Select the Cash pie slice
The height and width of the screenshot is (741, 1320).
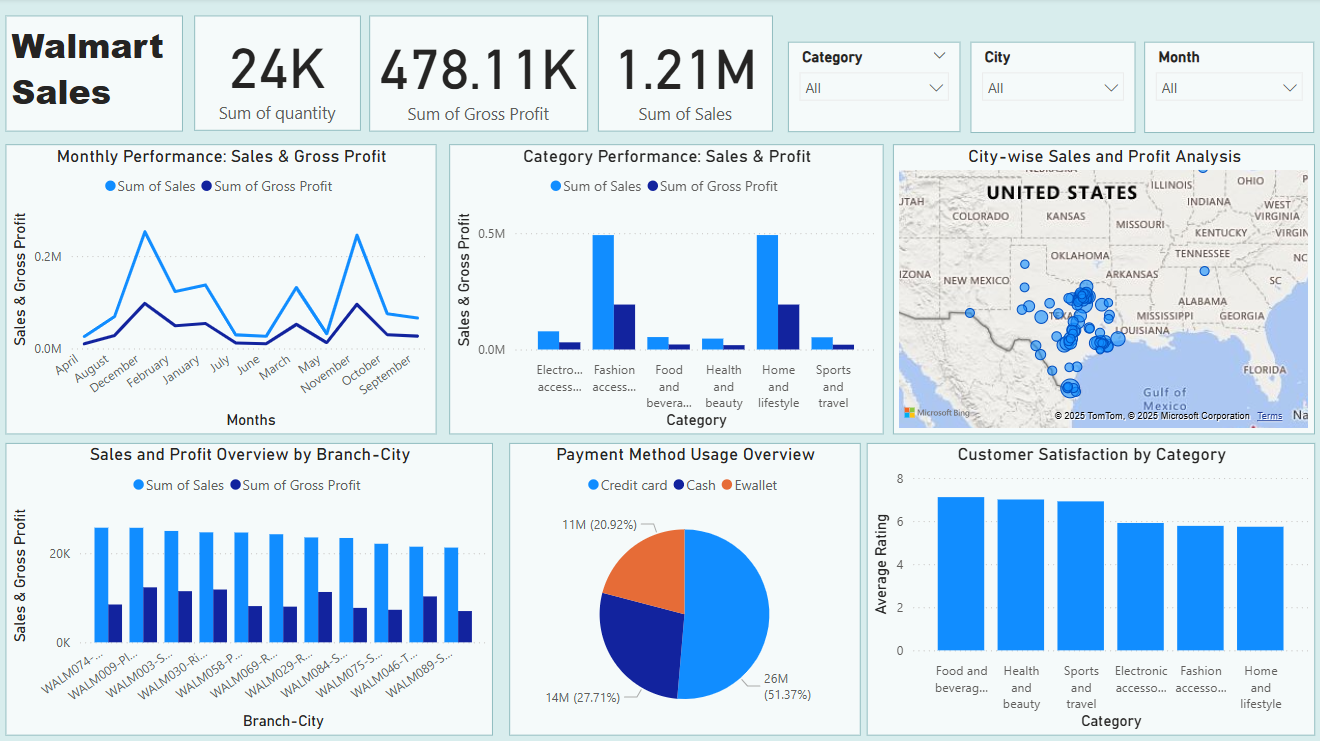tap(640, 645)
